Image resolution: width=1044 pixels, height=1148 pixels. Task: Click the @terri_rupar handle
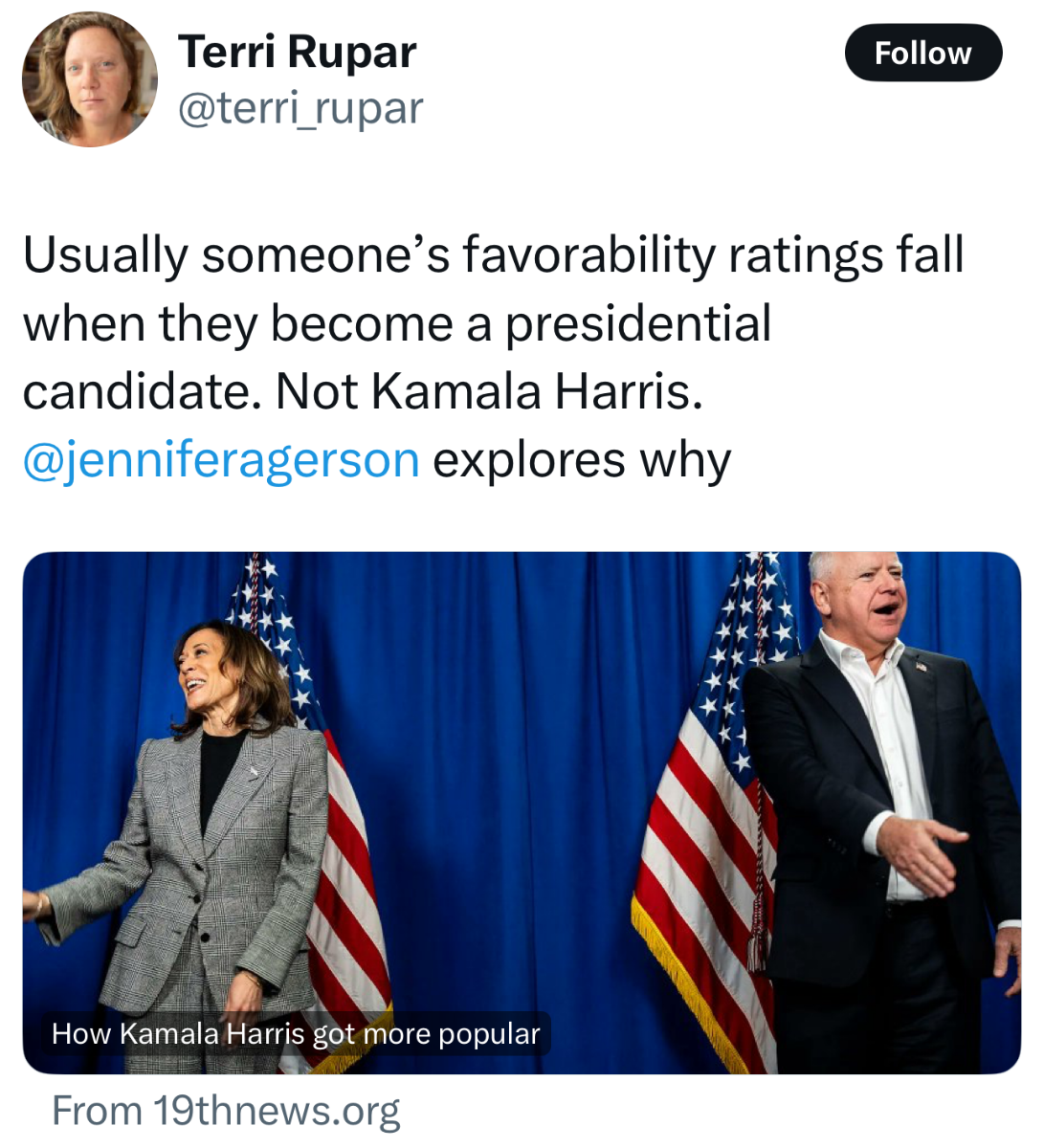[300, 108]
